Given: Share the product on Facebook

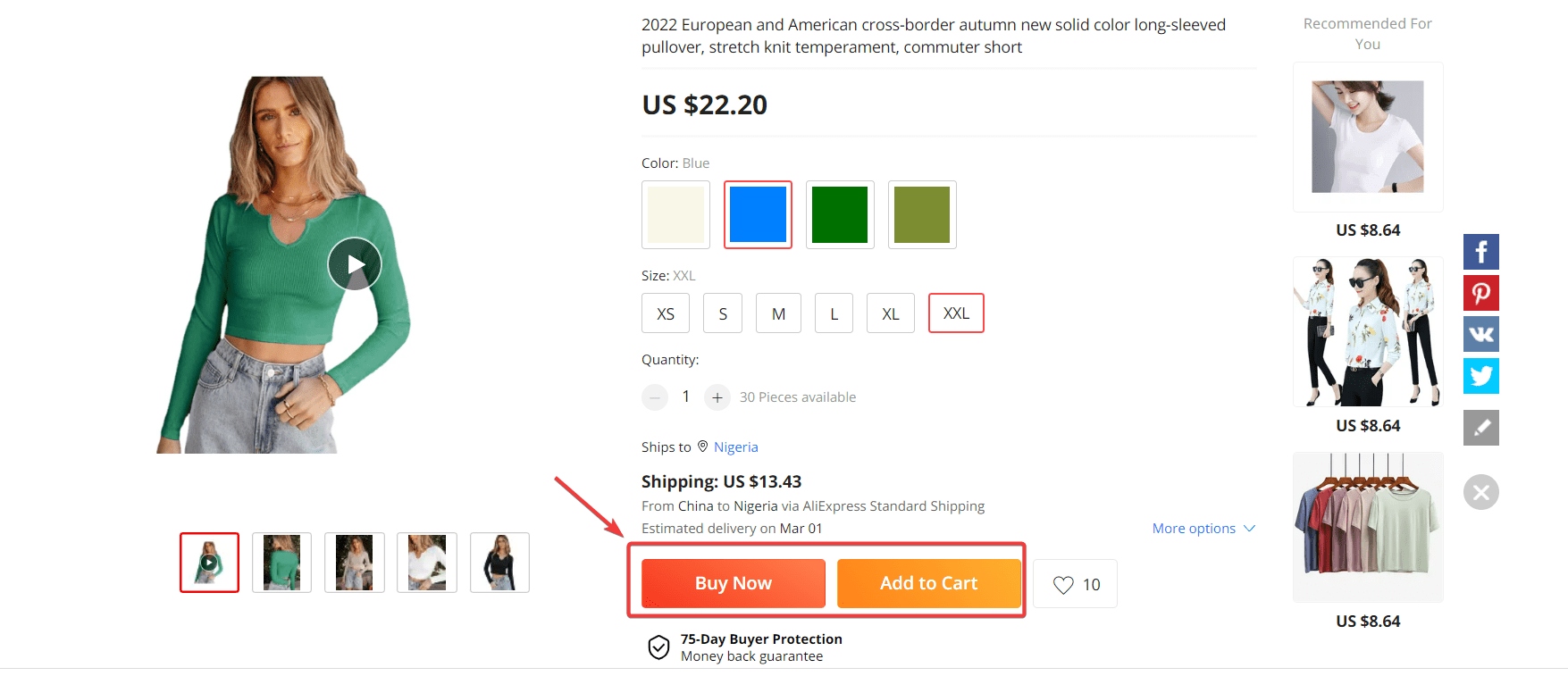Looking at the screenshot, I should pos(1480,251).
